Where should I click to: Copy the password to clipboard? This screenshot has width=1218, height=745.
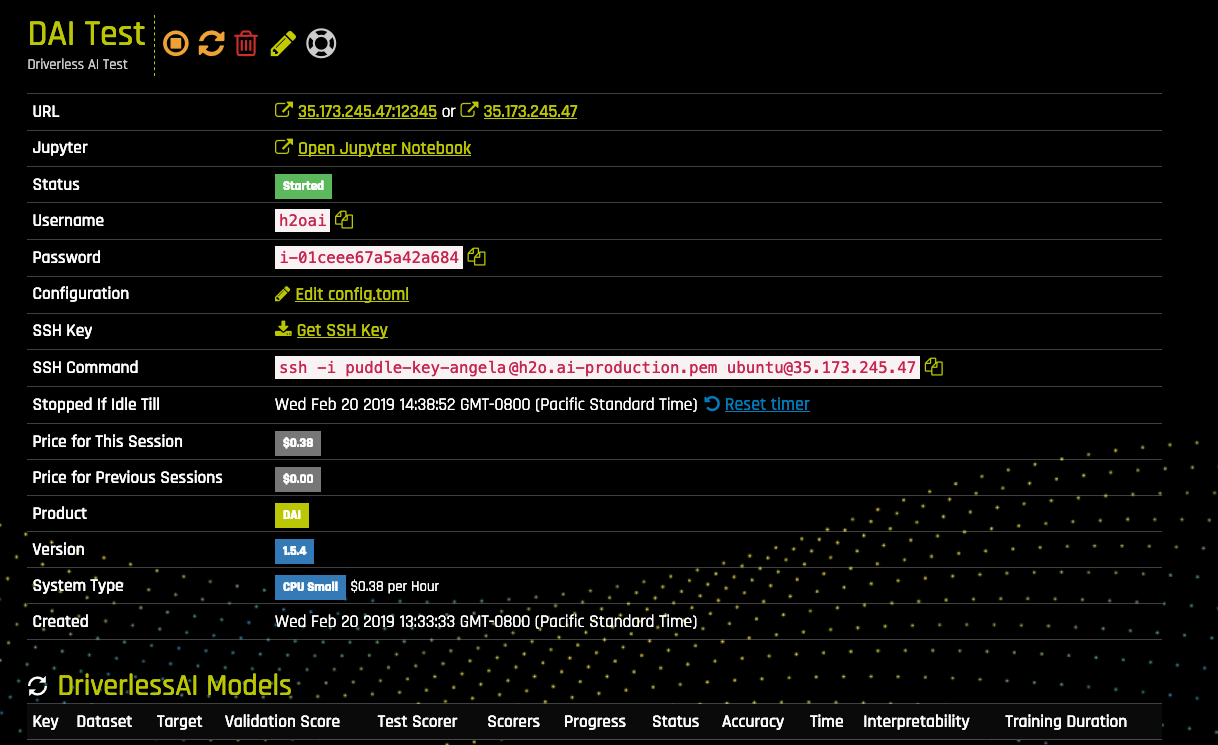pyautogui.click(x=477, y=257)
